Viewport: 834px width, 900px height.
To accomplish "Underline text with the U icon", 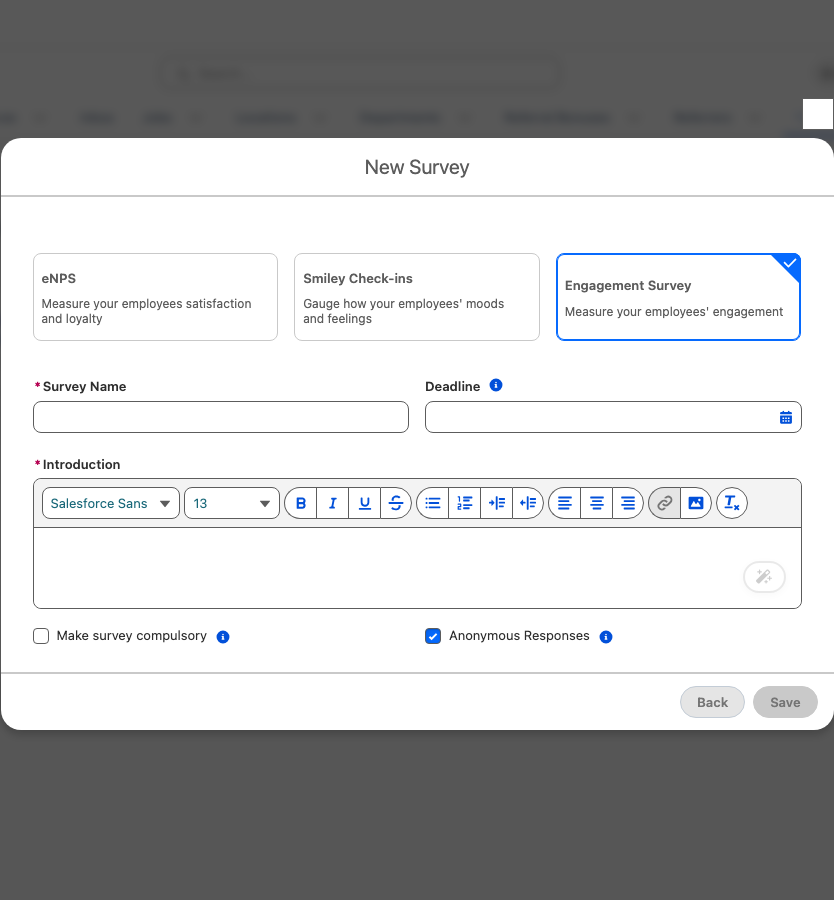I will 364,503.
